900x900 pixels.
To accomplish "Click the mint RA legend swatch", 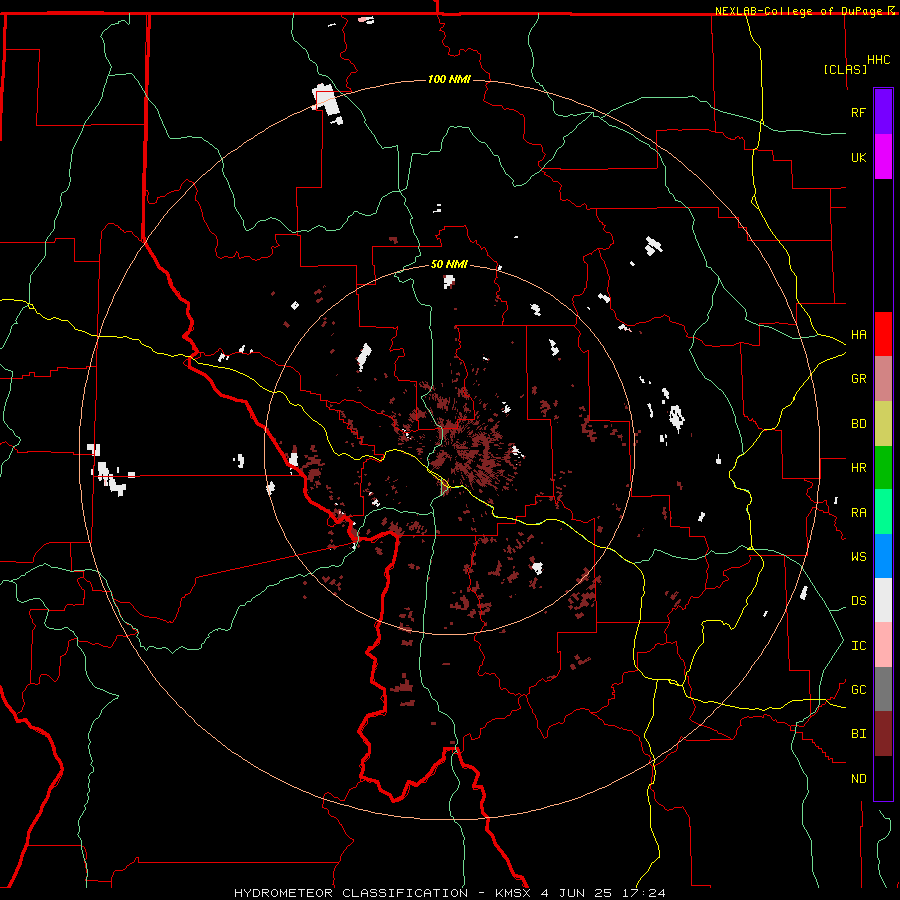I will 883,512.
